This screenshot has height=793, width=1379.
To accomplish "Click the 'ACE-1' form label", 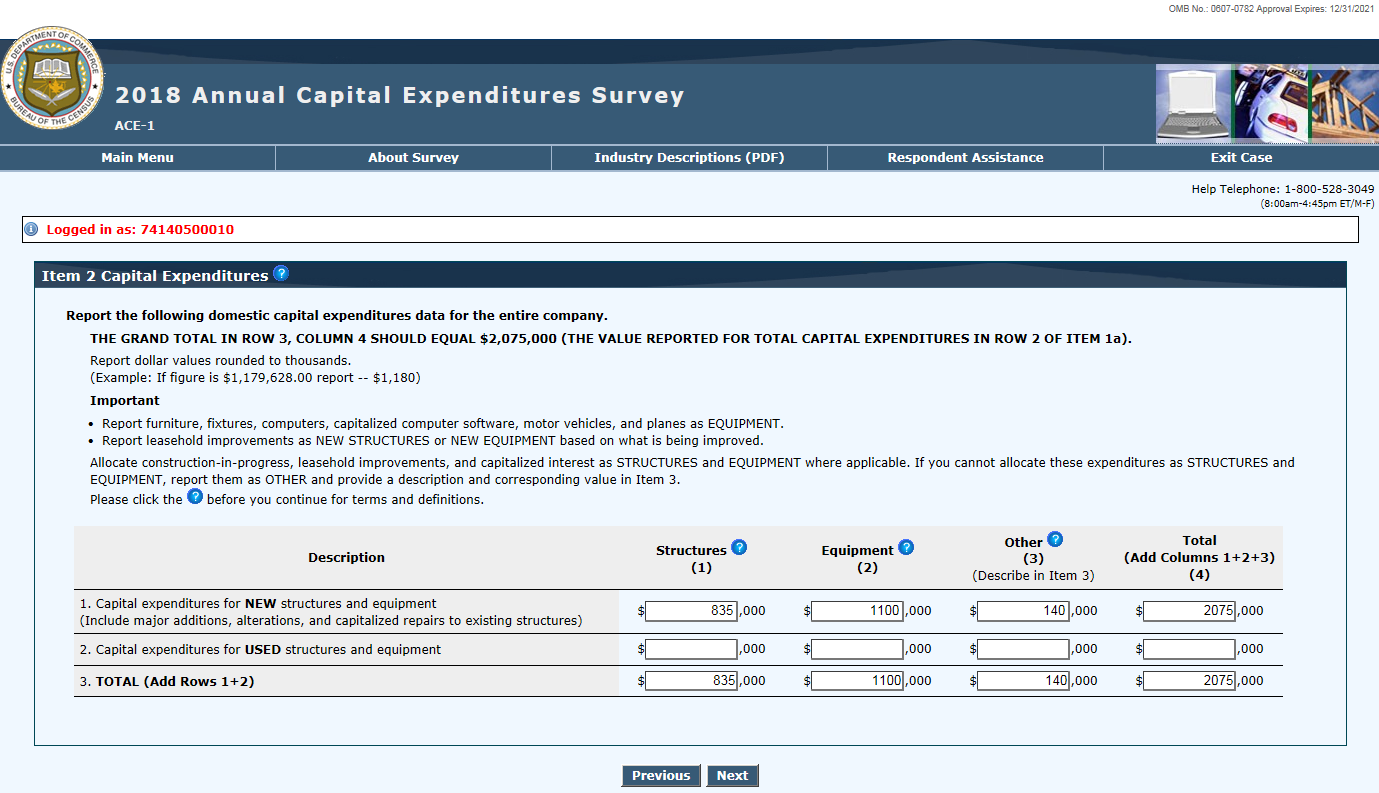I will (x=135, y=126).
